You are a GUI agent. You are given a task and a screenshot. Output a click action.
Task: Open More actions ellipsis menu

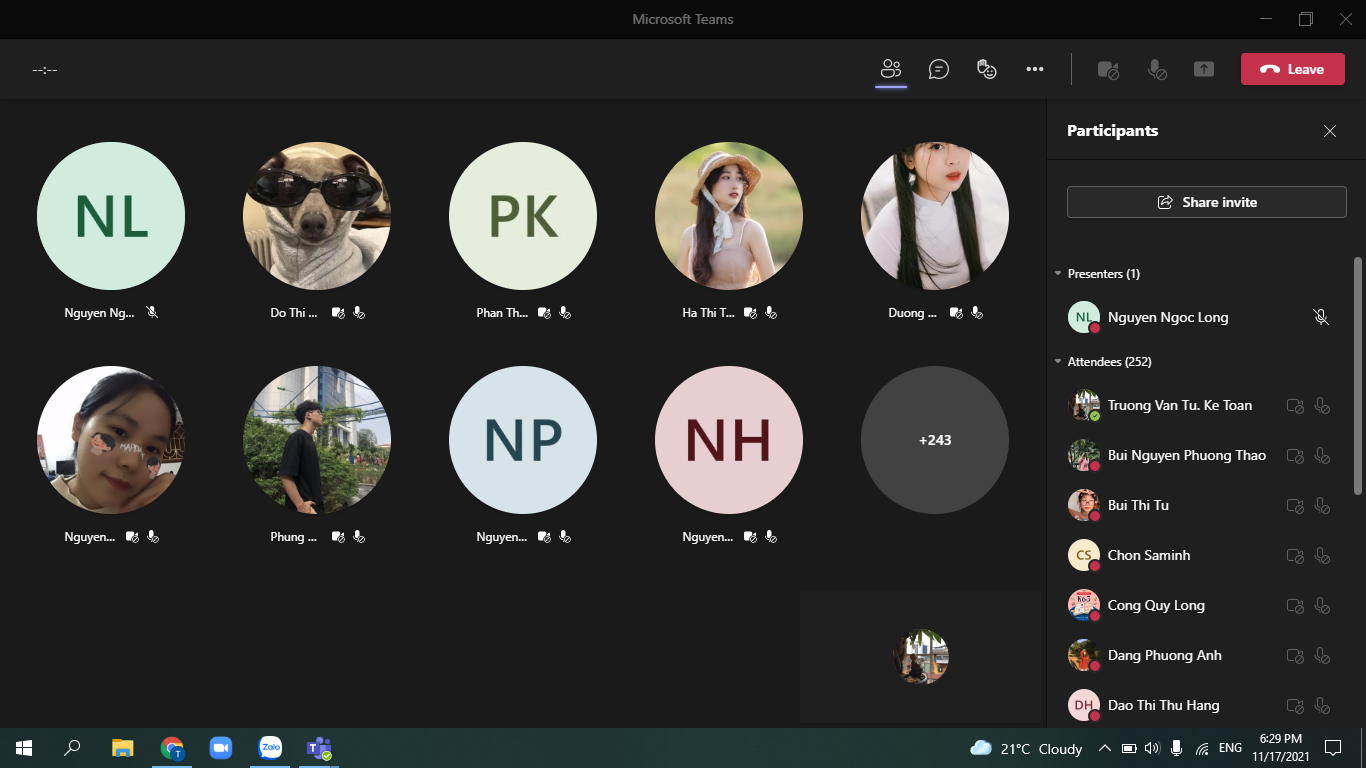point(1035,69)
